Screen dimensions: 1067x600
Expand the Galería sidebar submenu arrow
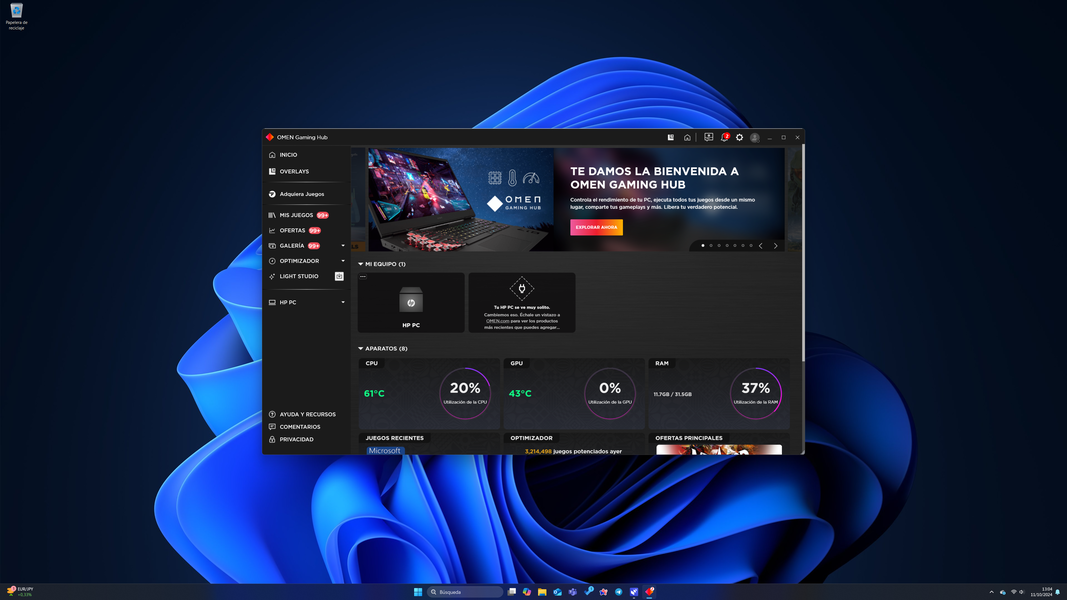pyautogui.click(x=343, y=246)
